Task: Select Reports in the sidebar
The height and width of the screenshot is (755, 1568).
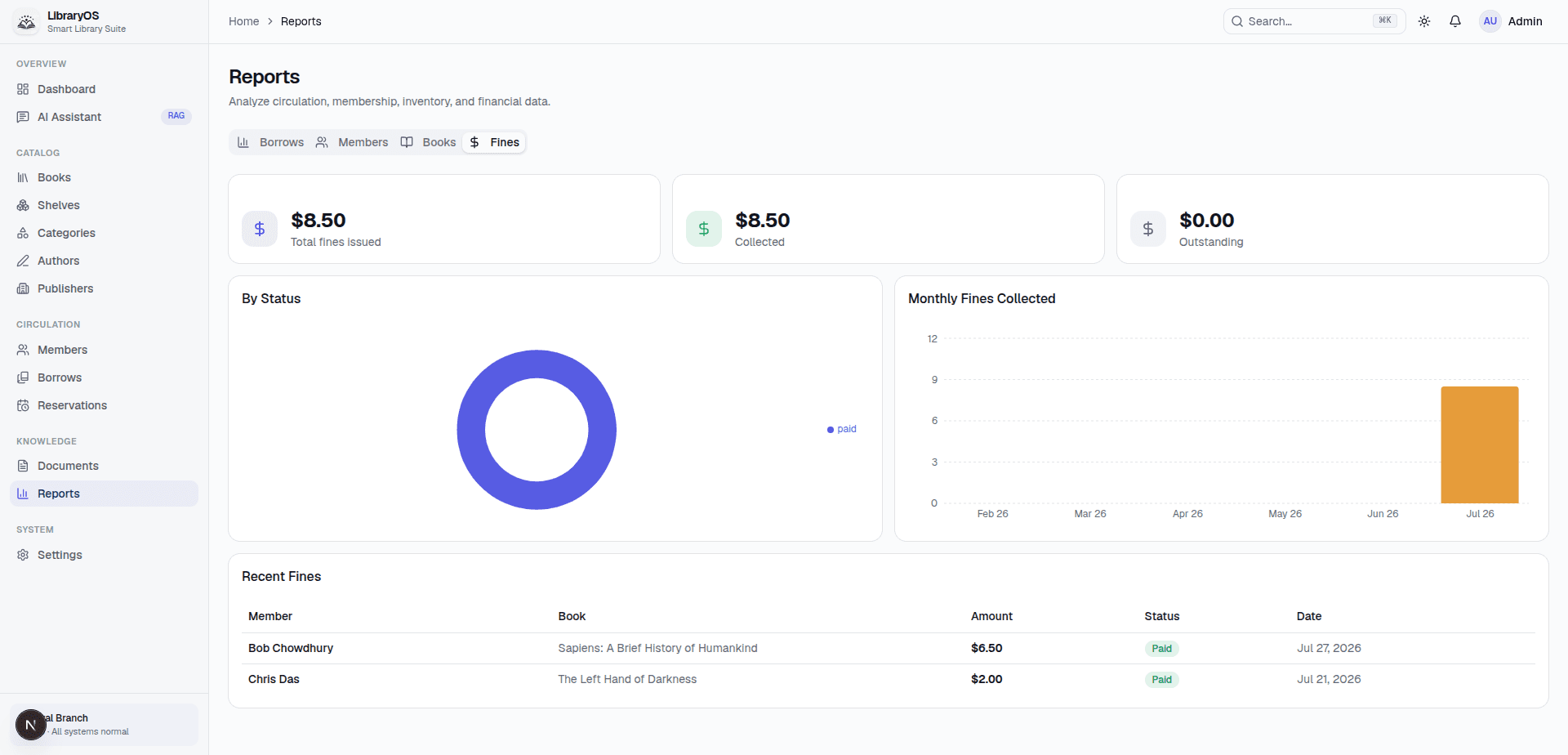Action: coord(104,494)
